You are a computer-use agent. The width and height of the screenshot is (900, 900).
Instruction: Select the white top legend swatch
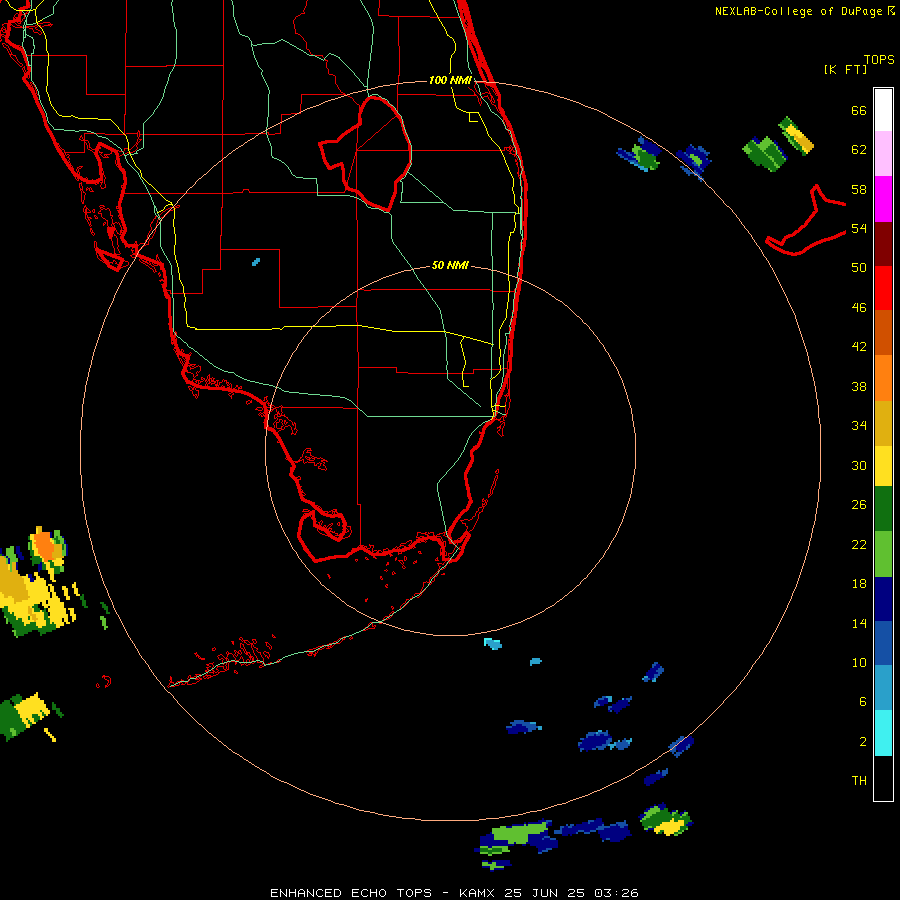(883, 110)
